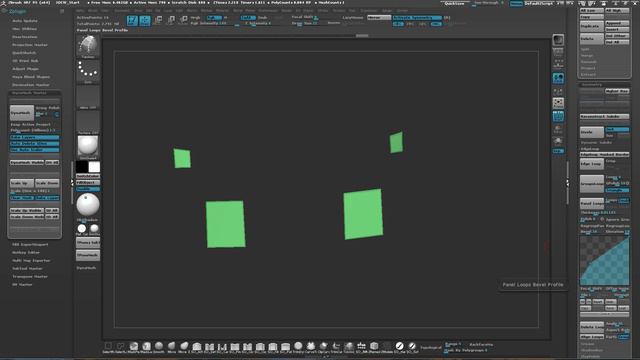Screen dimensions: 640x360
Task: Select the MaskPen brush icon
Action: click(x=133, y=347)
